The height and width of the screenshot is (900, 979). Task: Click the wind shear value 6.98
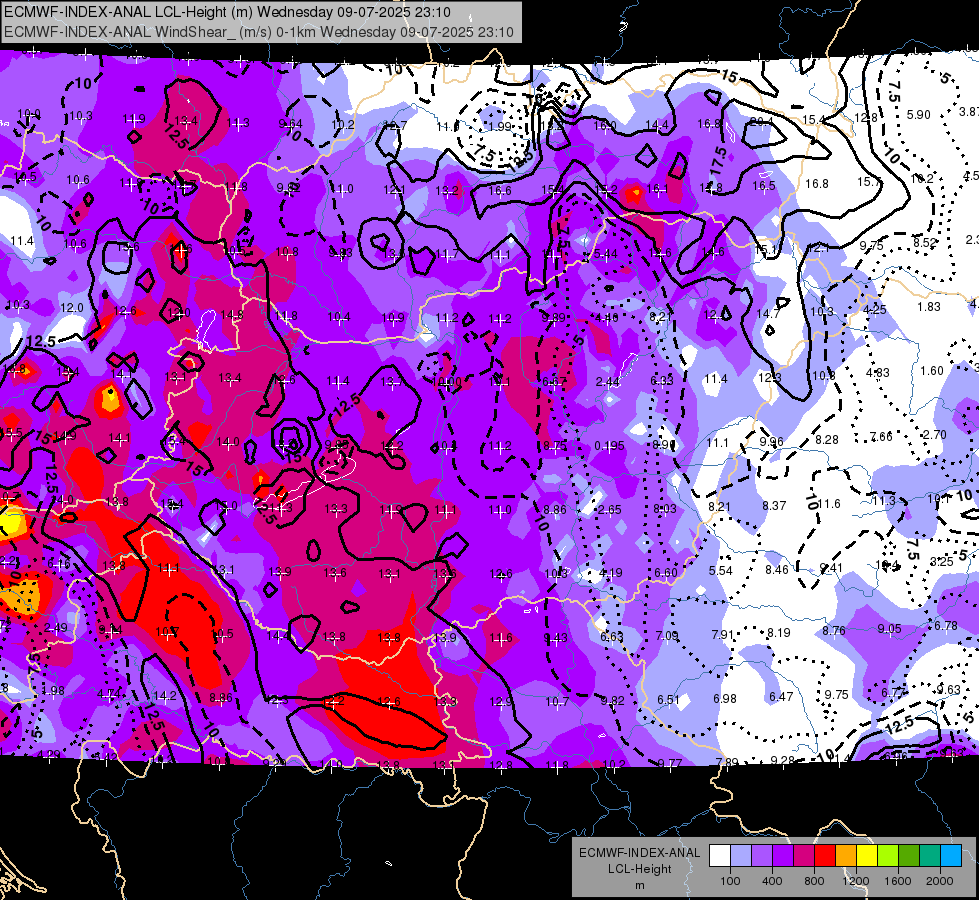(725, 698)
